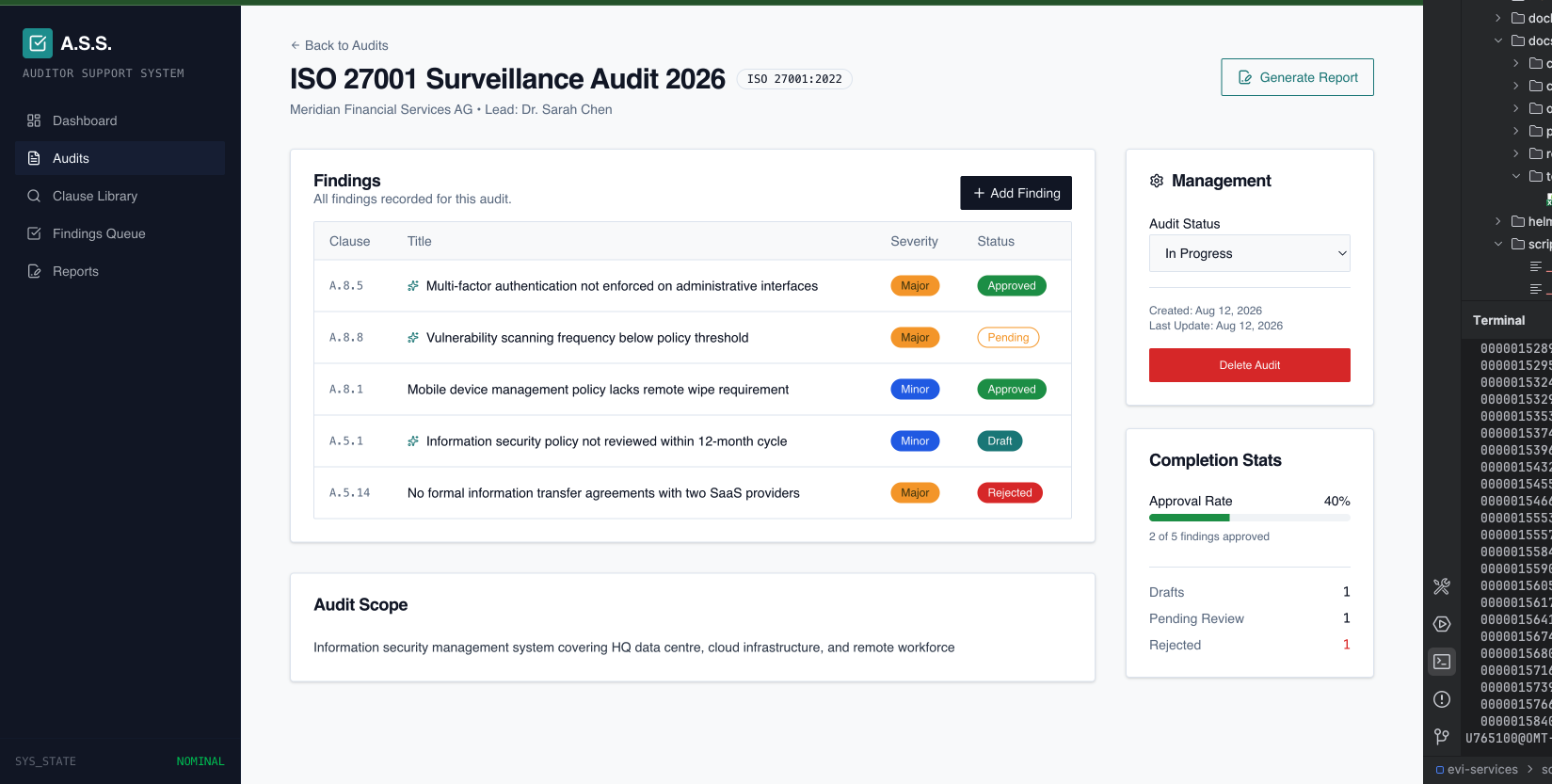Viewport: 1552px width, 784px height.
Task: Click the Title column header
Action: [x=420, y=242]
